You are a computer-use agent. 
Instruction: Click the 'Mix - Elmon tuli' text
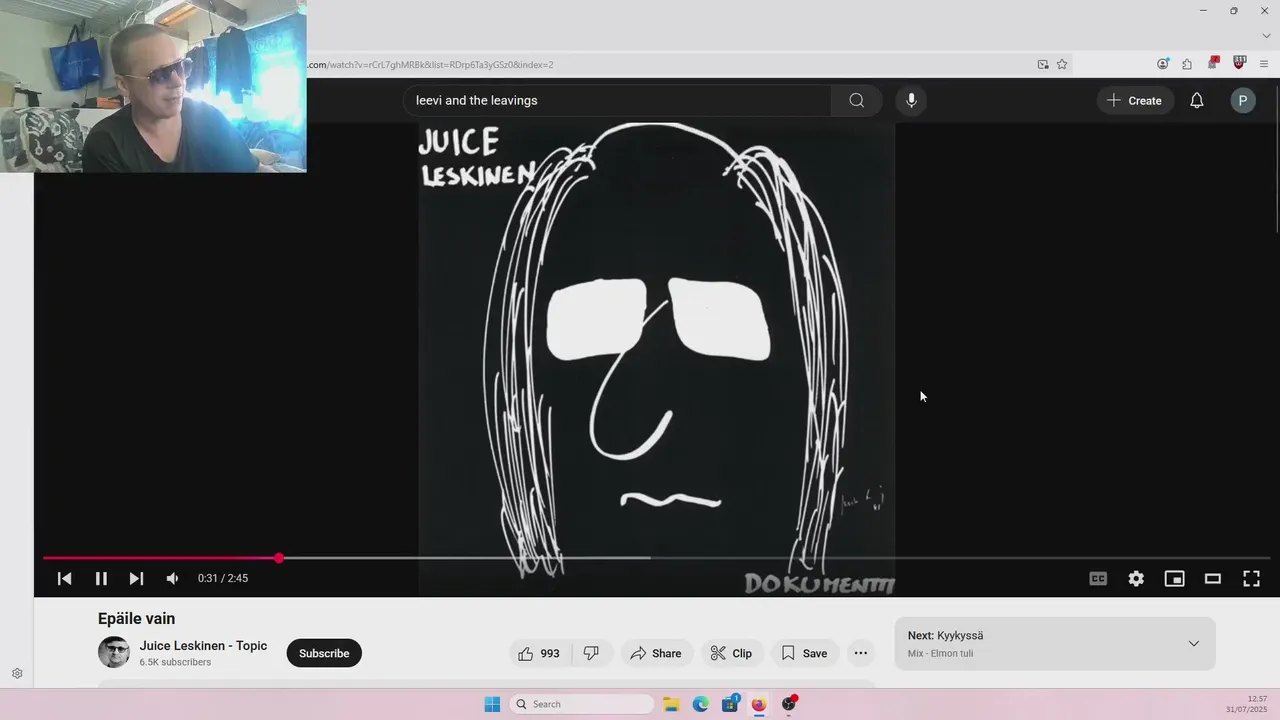click(940, 654)
